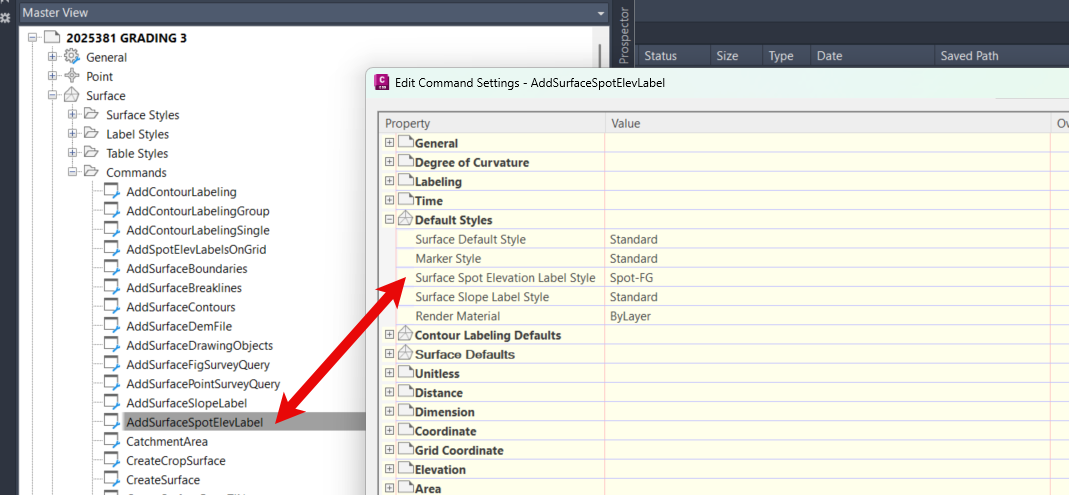Collapse the 2025381 GRADING 3 drawing node
Screen dimensions: 1069x495
(x=33, y=38)
